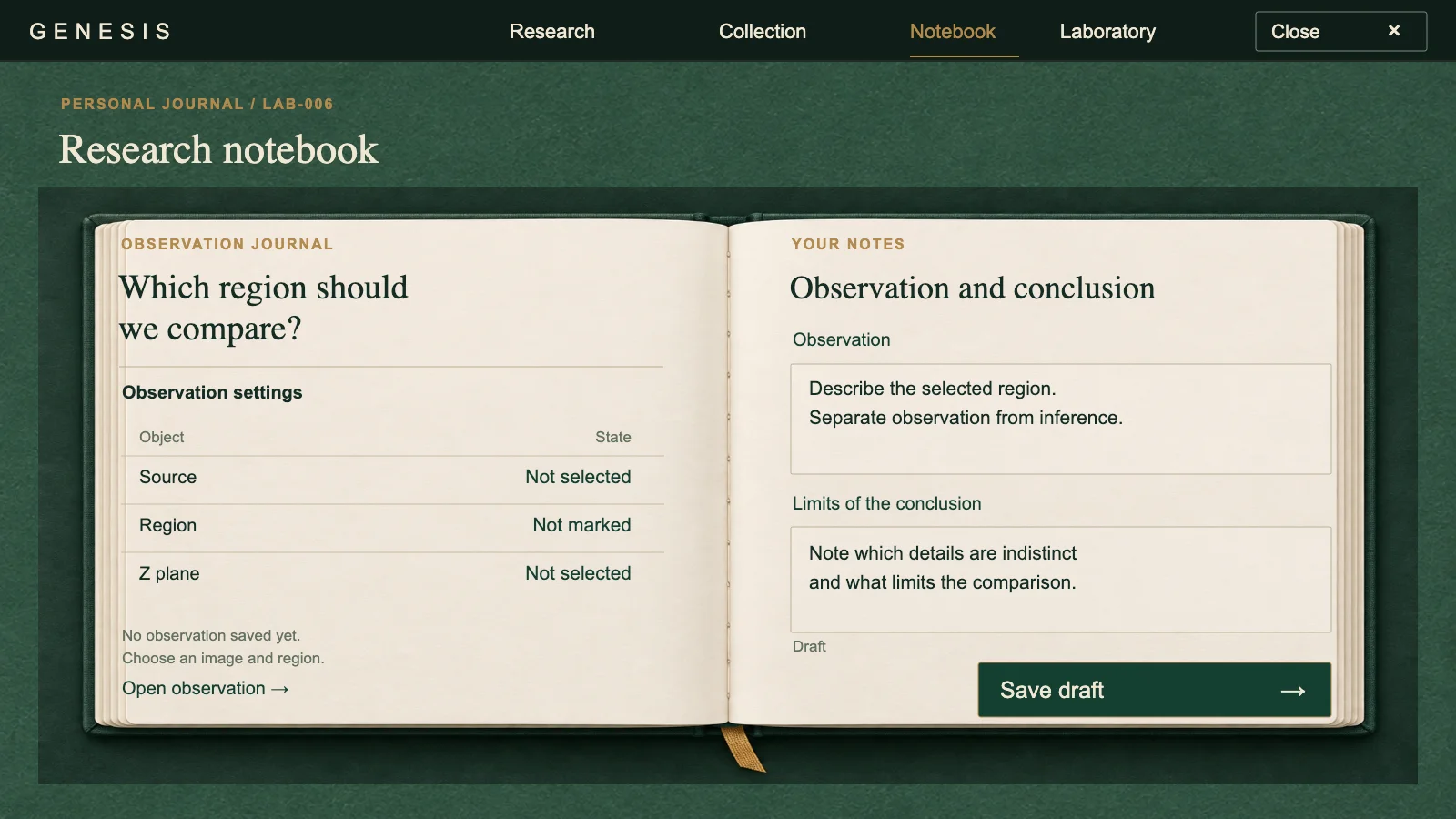
Task: Click the 'YOUR NOTES' label
Action: pos(848,244)
